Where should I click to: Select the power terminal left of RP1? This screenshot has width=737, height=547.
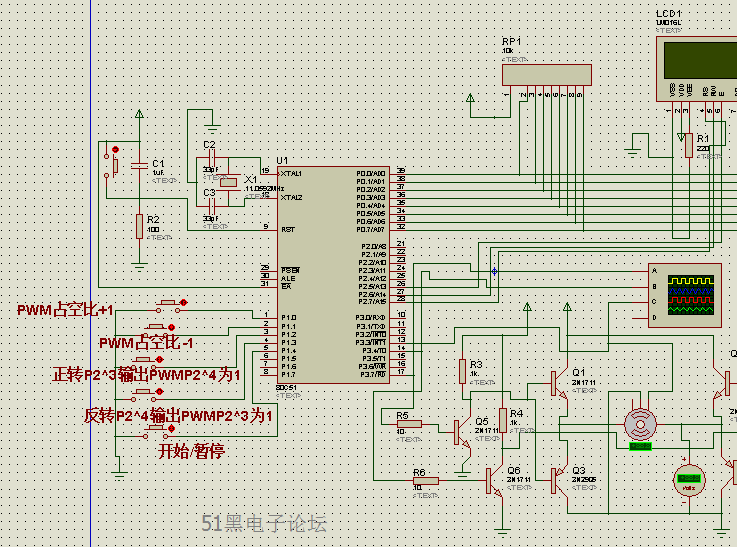click(470, 98)
